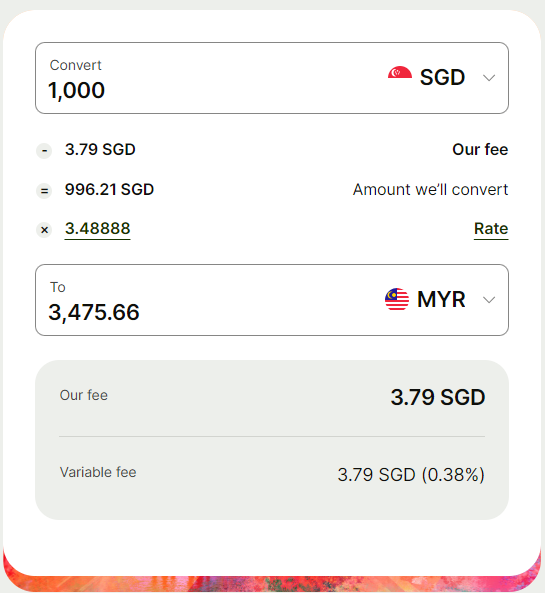The height and width of the screenshot is (593, 545).
Task: Click the Amount we'll convert text
Action: coord(430,189)
